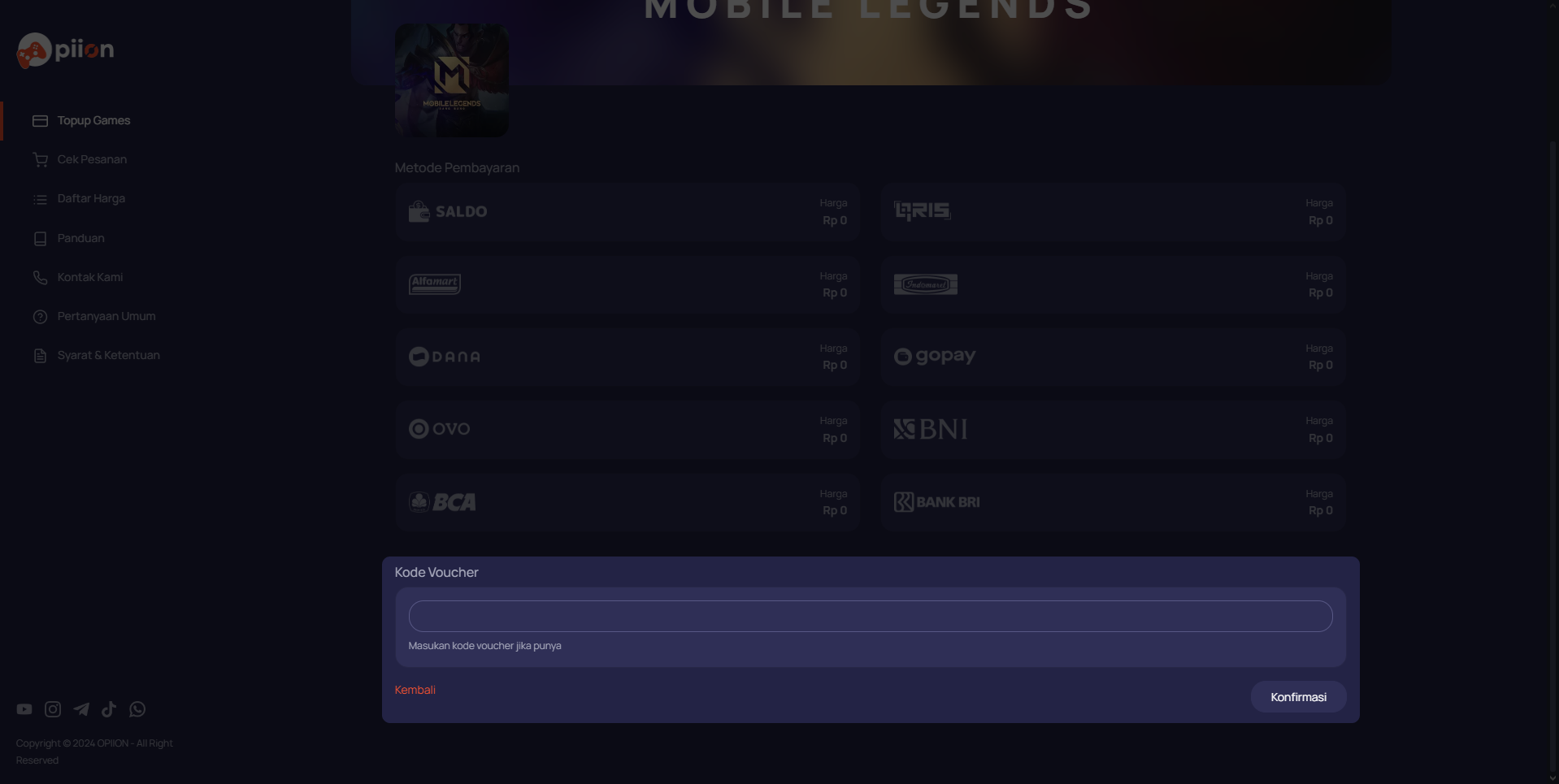Choose the BCA bank payment
This screenshot has width=1559, height=784.
(627, 502)
